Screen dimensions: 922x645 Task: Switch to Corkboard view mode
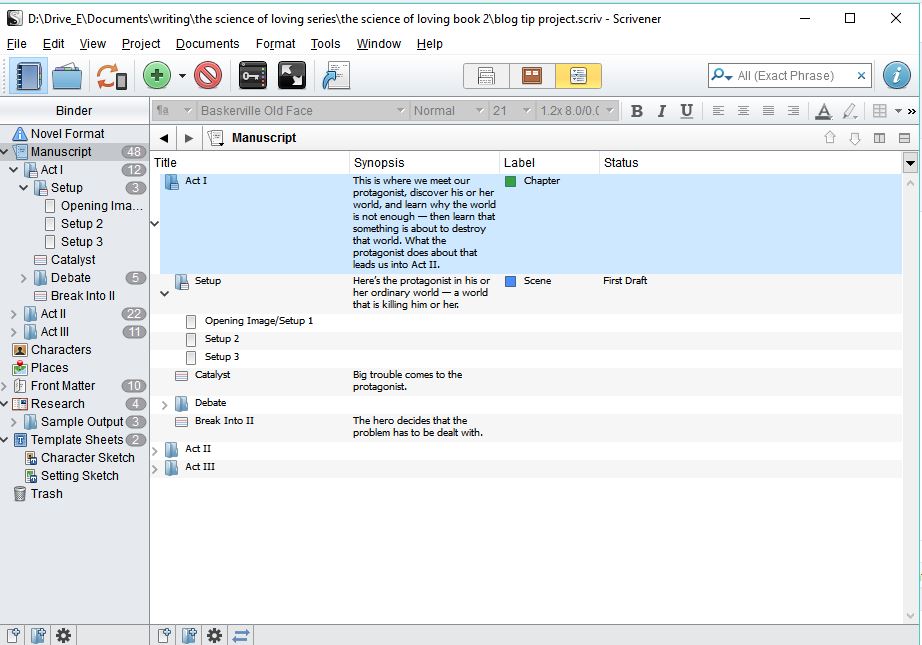532,76
